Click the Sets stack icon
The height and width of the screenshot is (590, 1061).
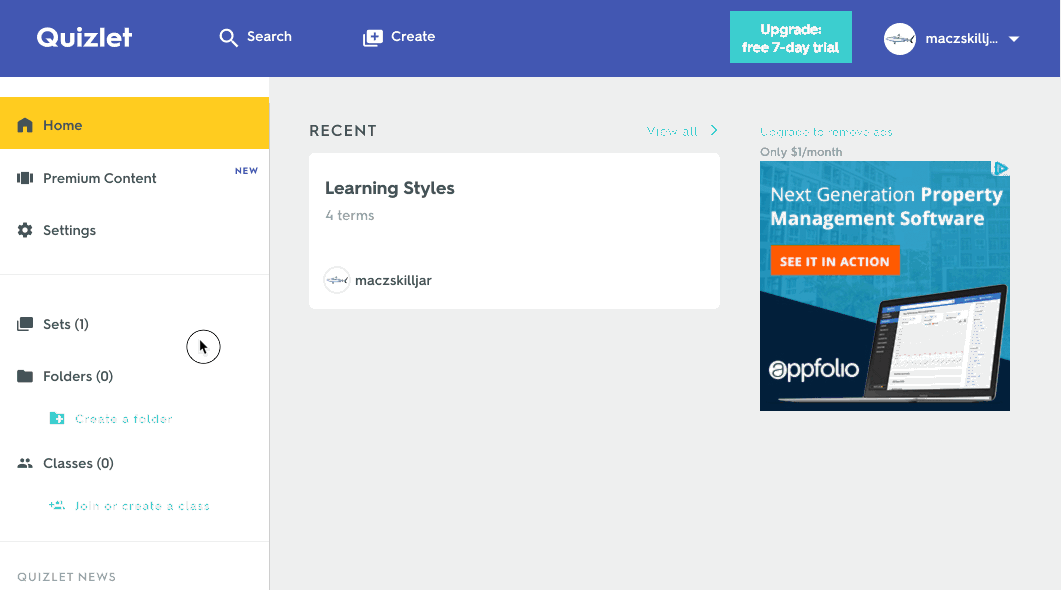(x=25, y=324)
